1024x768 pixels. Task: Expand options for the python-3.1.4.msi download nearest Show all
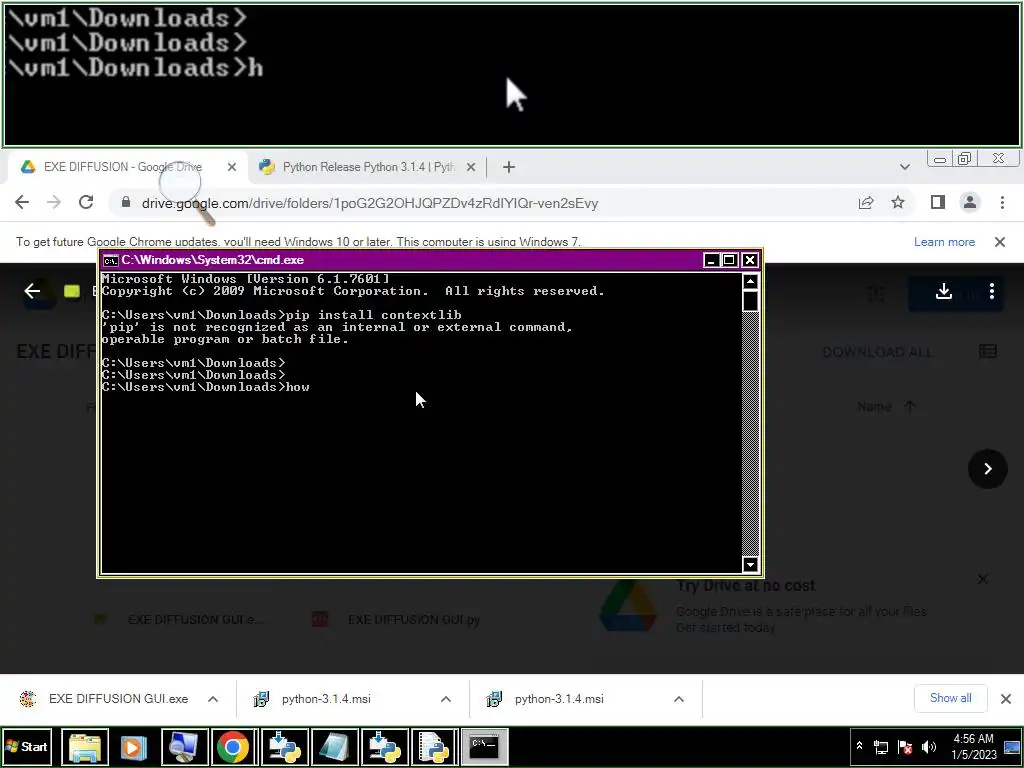[679, 699]
